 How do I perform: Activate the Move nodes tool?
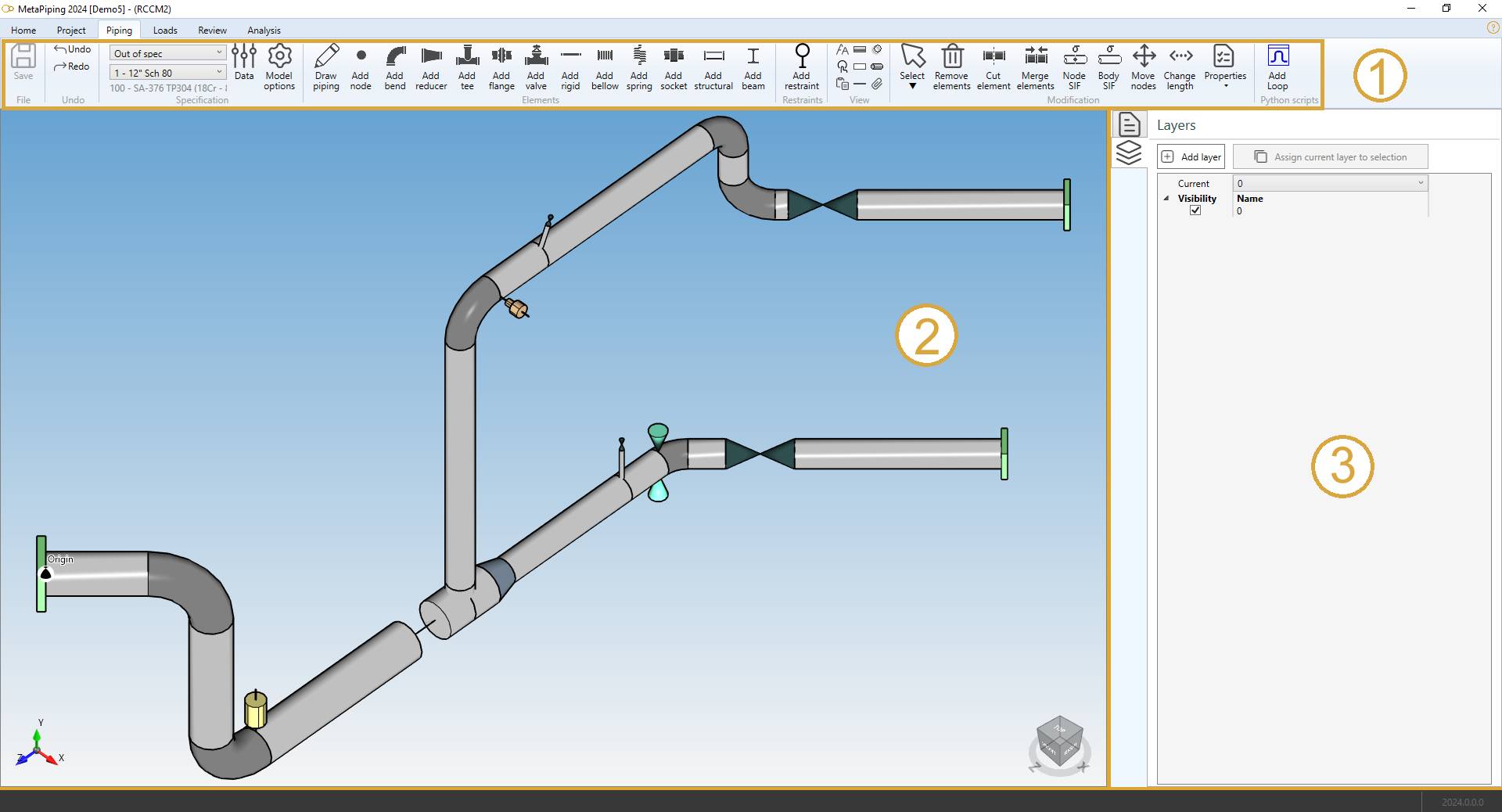click(1144, 67)
